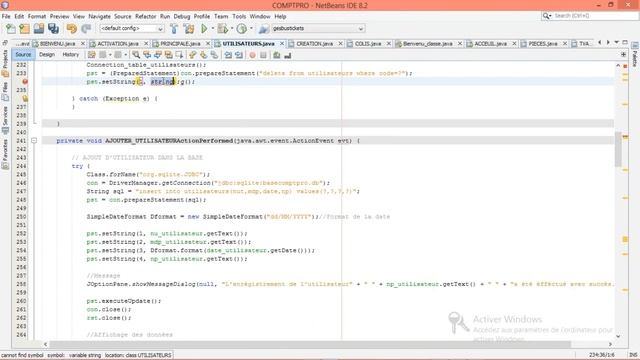The height and width of the screenshot is (360, 640).
Task: Click the Toggle Rectangular Selection icon
Action: 179,55
